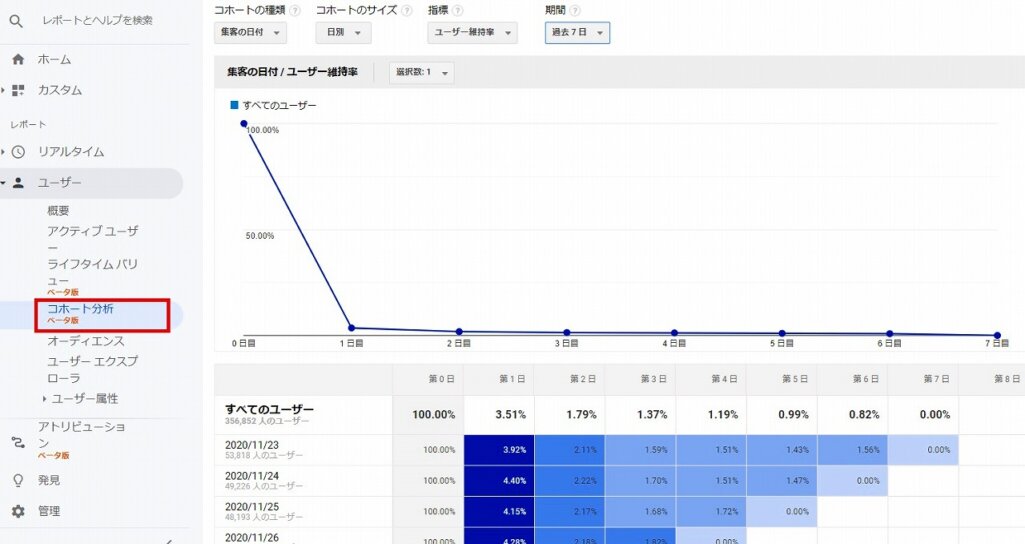This screenshot has height=544, width=1025.
Task: Click the 2.22% retention cell
Action: point(570,481)
